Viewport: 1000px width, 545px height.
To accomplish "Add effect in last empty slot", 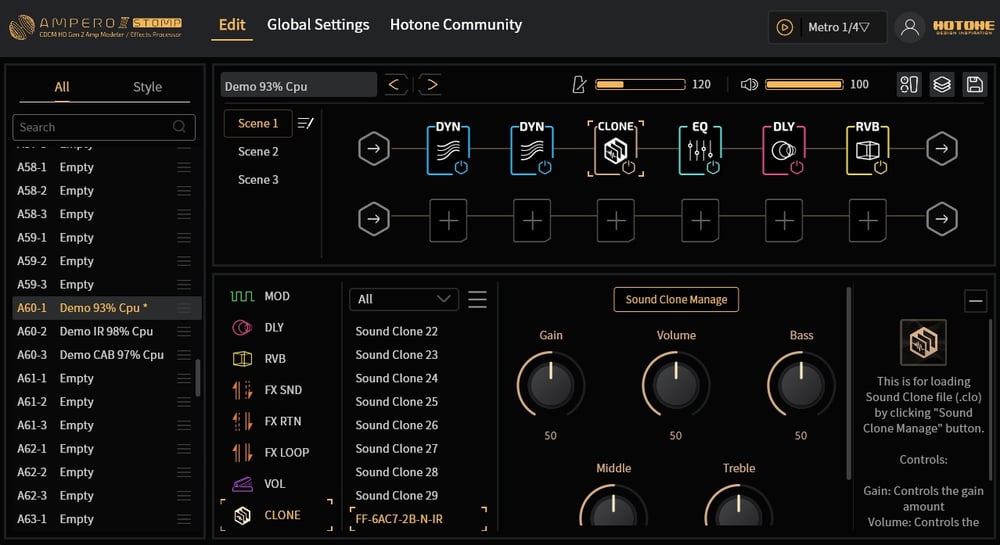I will [x=867, y=221].
